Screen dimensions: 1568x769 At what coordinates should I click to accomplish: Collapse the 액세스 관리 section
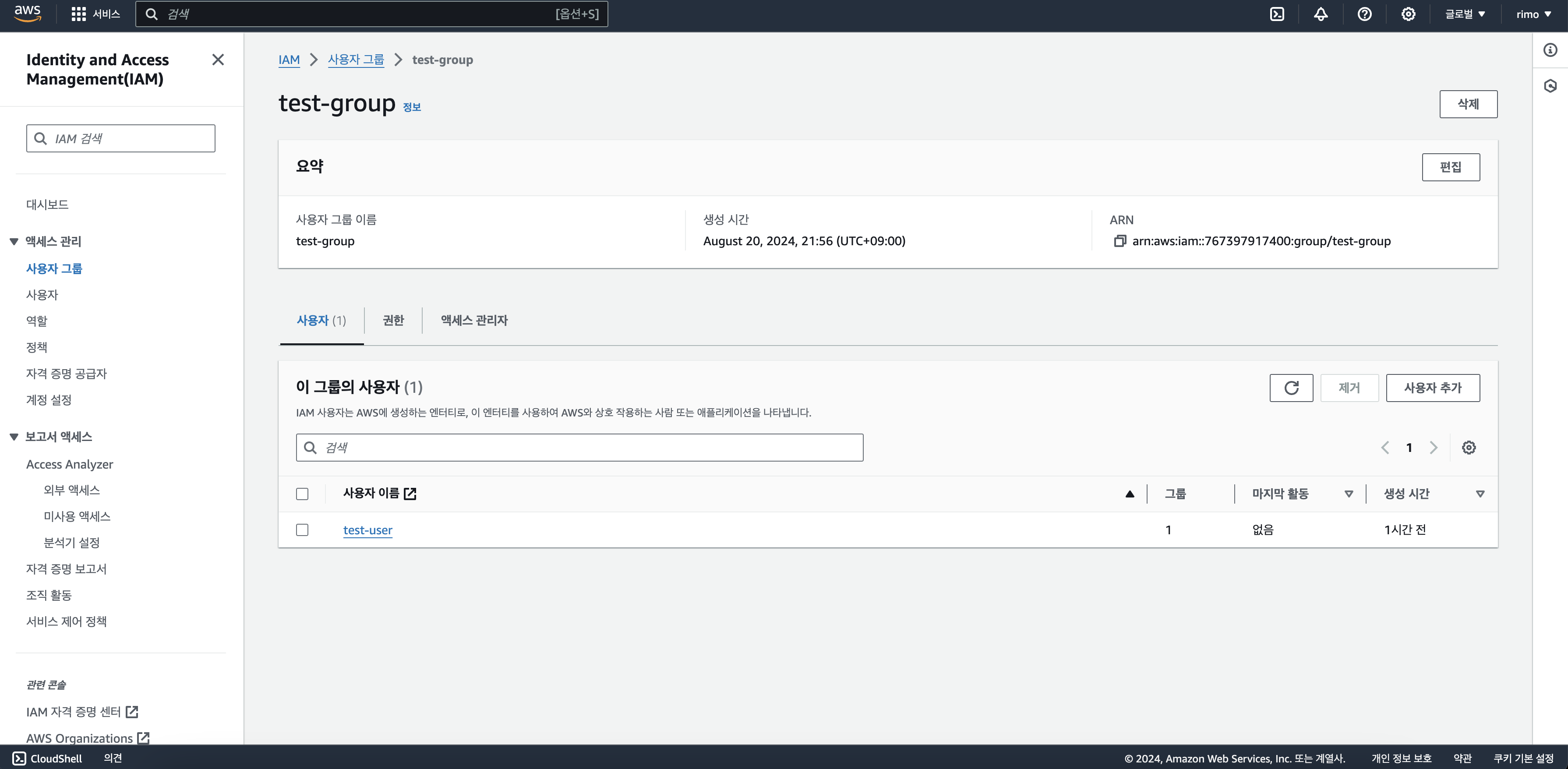coord(14,242)
